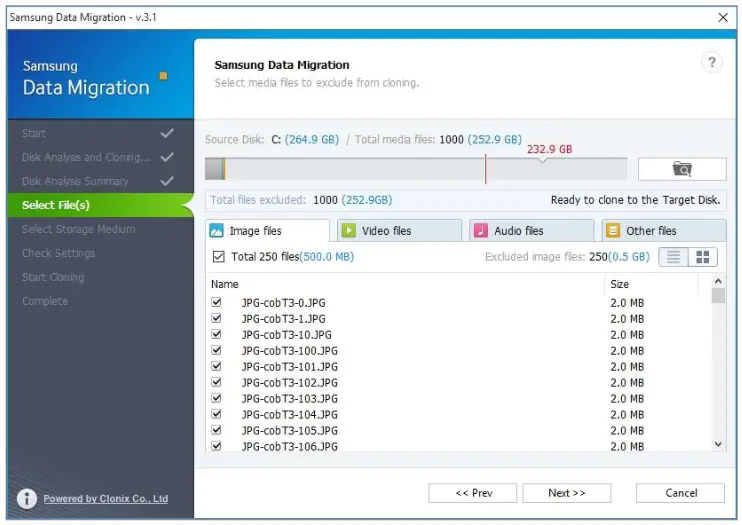Go to Select Storage Medium step
The height and width of the screenshot is (525, 742).
[x=79, y=229]
